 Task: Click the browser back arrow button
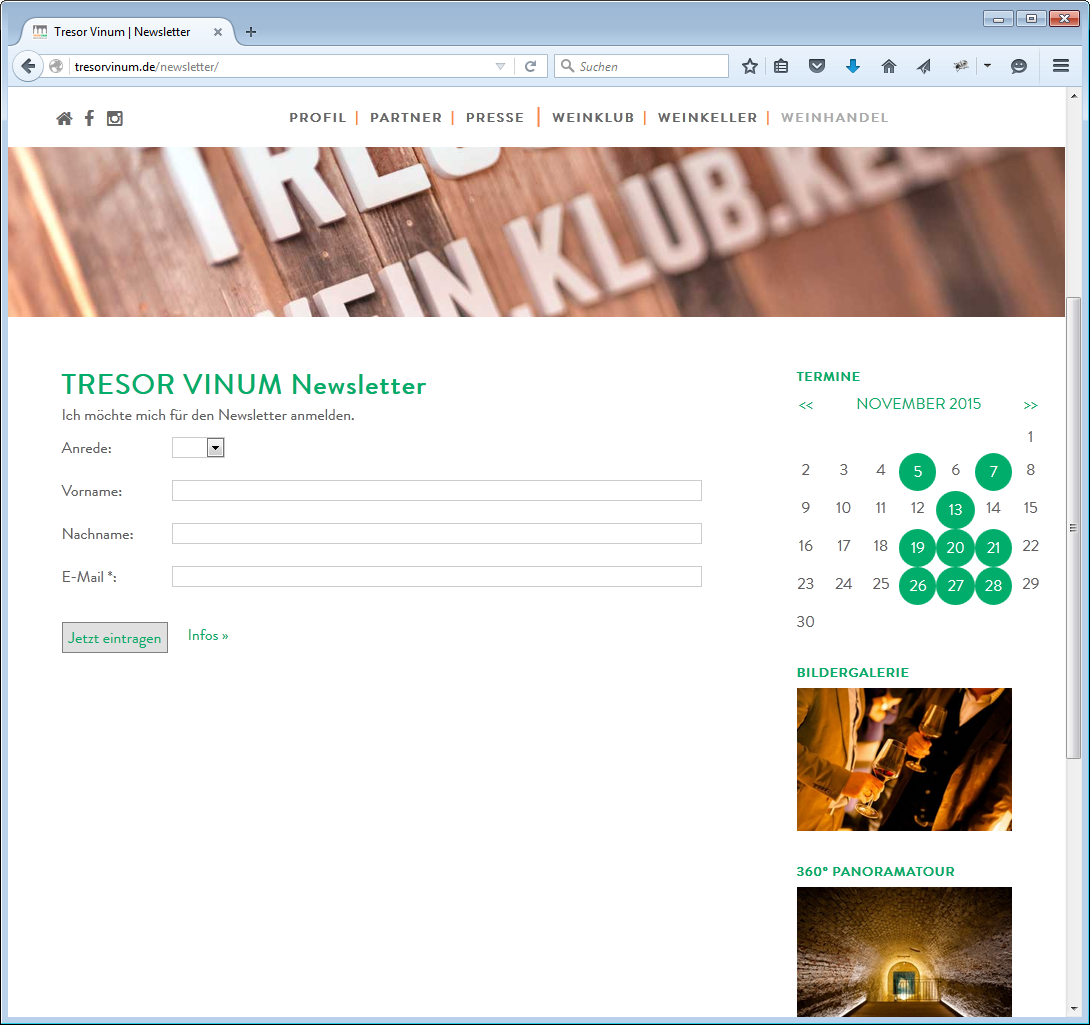coord(28,66)
